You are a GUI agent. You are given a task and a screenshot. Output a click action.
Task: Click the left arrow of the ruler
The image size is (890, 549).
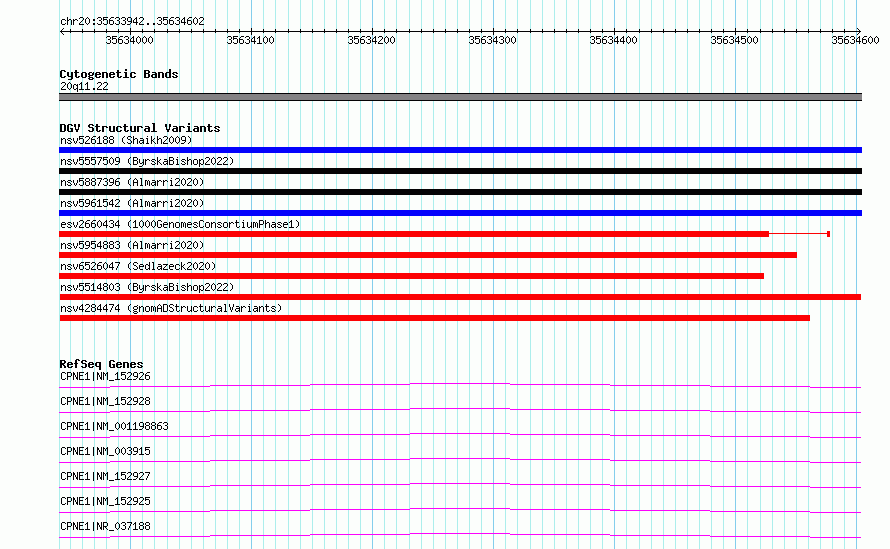tap(62, 31)
